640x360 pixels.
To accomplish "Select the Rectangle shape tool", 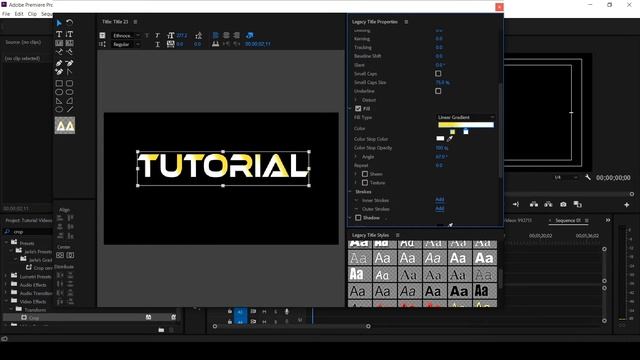I will pos(59,83).
